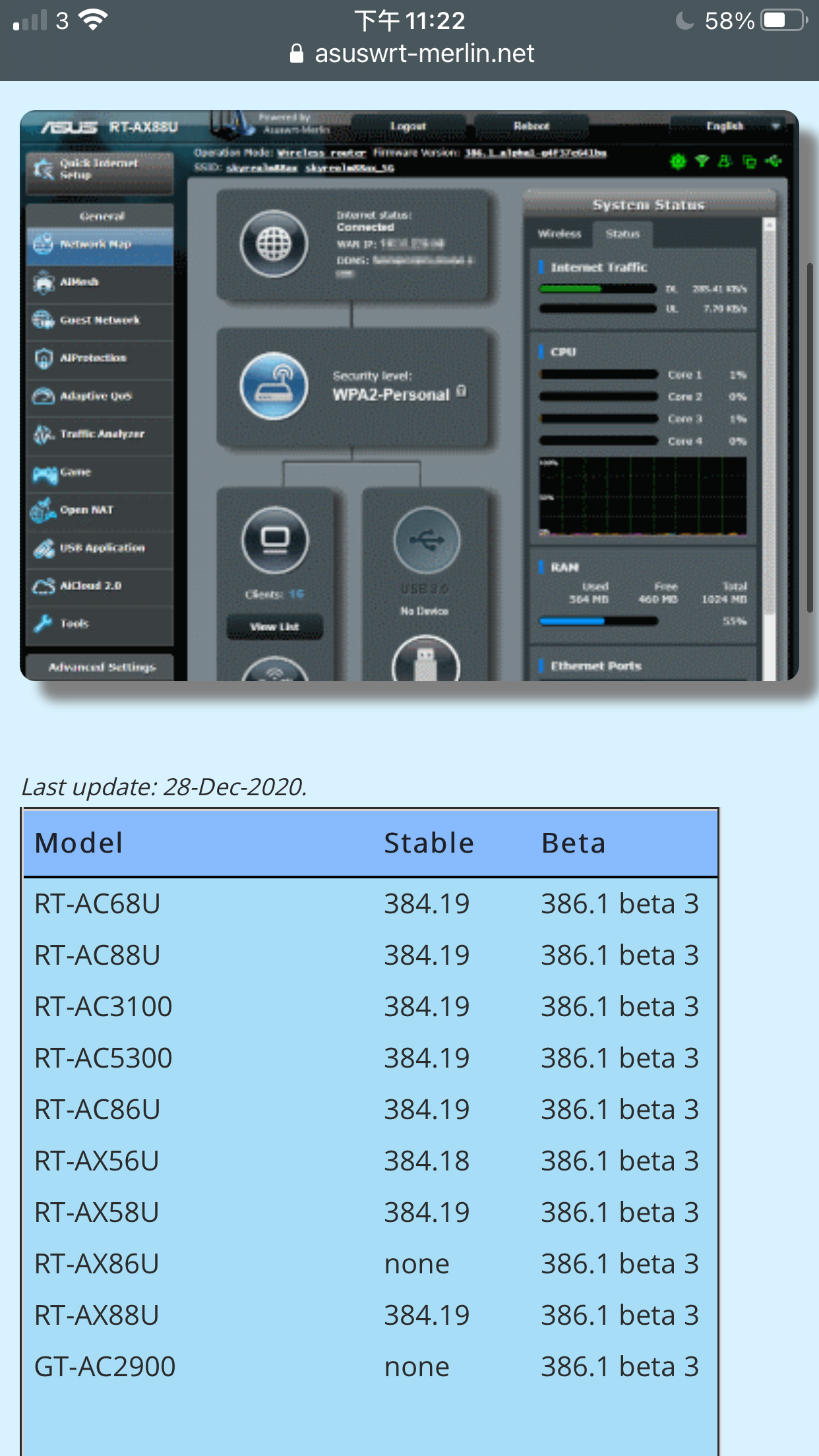819x1456 pixels.
Task: Tap the Wi-Fi status icon
Action: click(x=93, y=20)
